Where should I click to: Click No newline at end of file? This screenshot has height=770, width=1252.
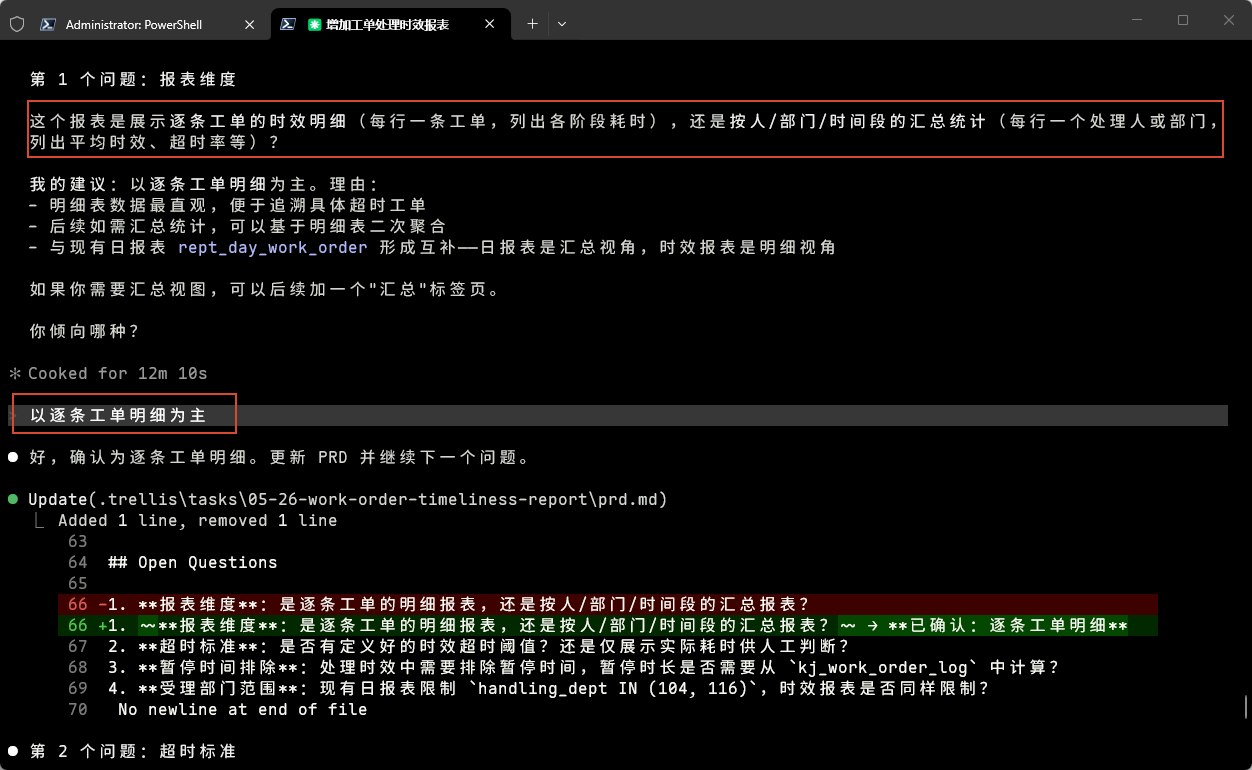(x=242, y=709)
